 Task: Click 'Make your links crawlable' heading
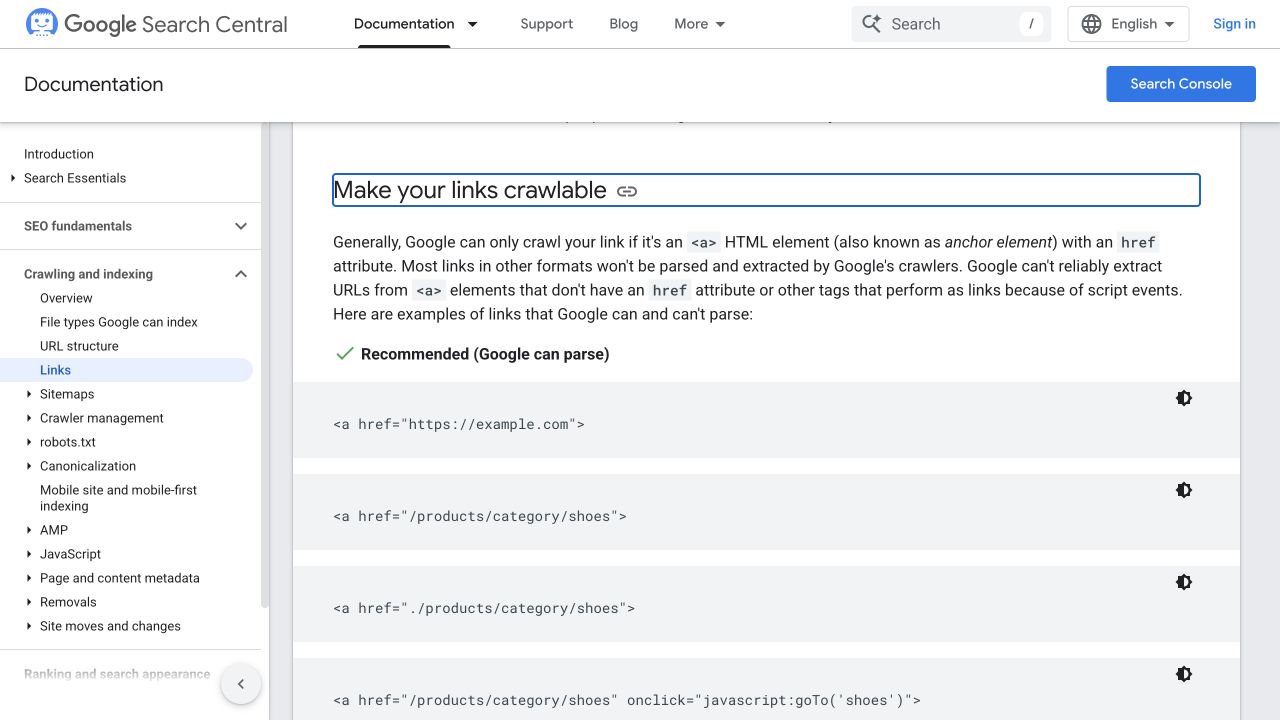(x=470, y=190)
